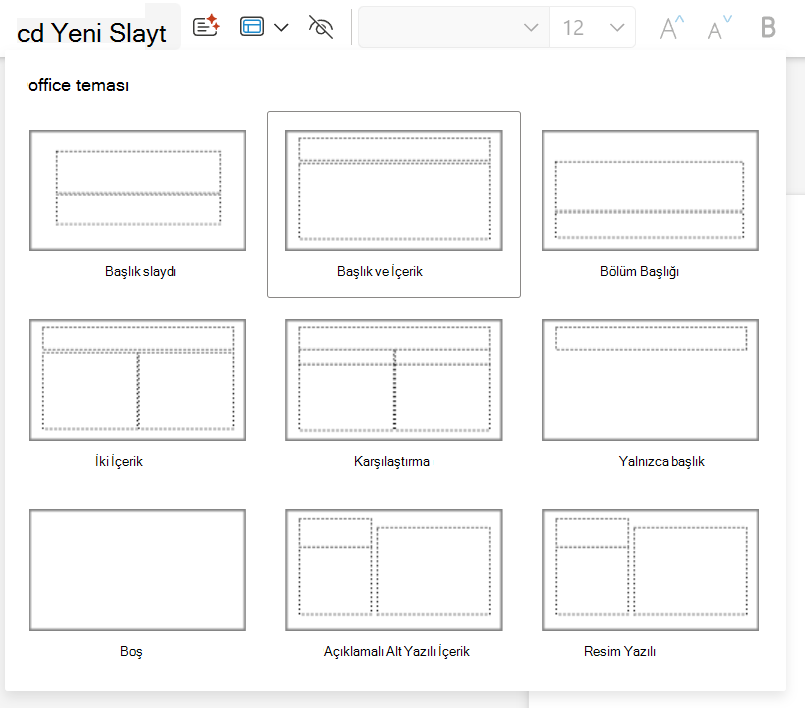Click Açıklamalı Alt Yazılı İçerik label text
This screenshot has width=805, height=708.
pyautogui.click(x=396, y=651)
